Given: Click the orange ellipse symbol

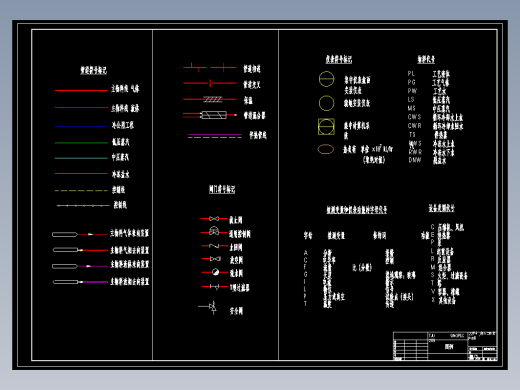Looking at the screenshot, I should pos(326,149).
